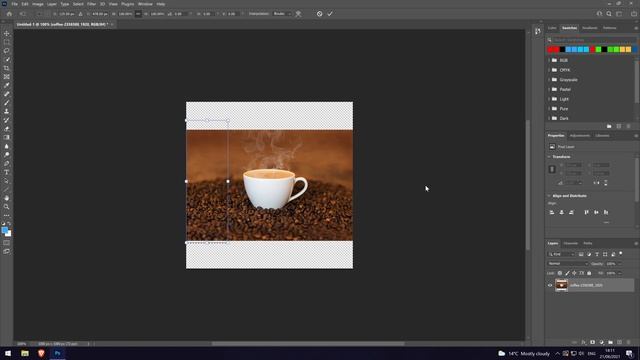The width and height of the screenshot is (640, 360).
Task: Commit the transform with checkmark
Action: [x=330, y=14]
